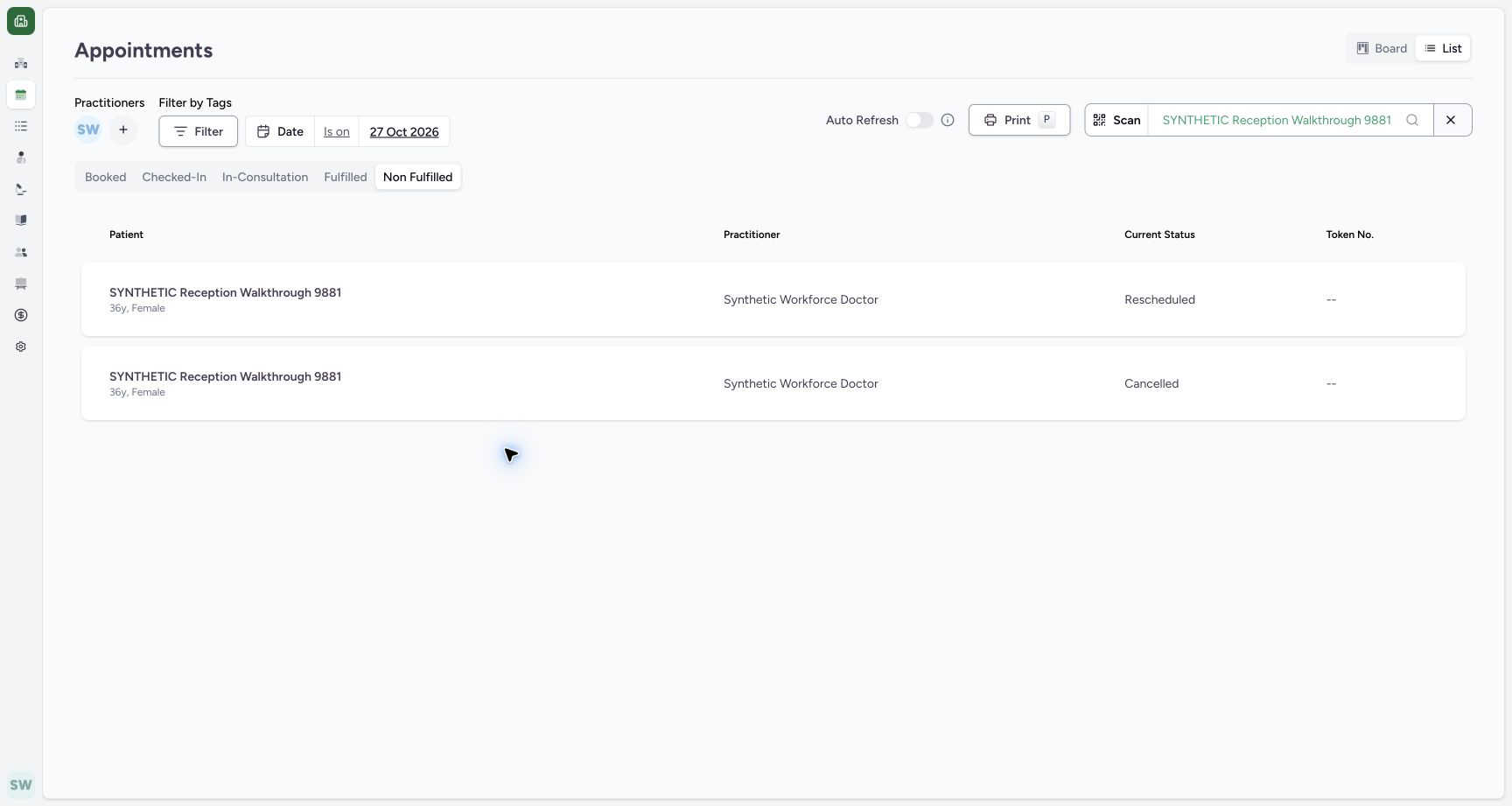Viewport: 1512px width, 806px height.
Task: Open the dollar billing sidebar icon
Action: tap(21, 315)
